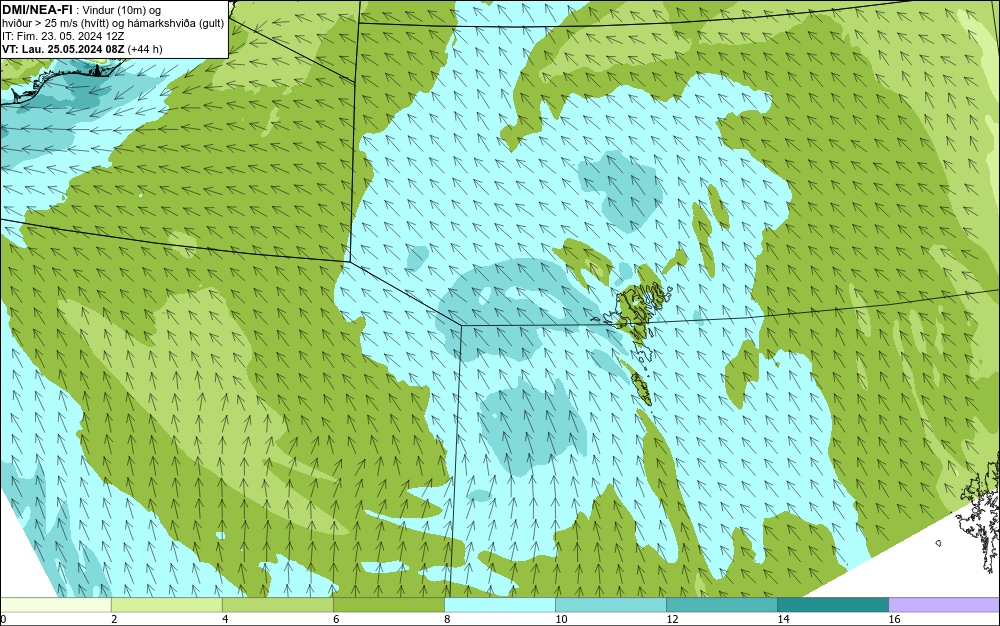
Task: Click the purple legend swatch above 16 m/s
Action: pyautogui.click(x=944, y=604)
